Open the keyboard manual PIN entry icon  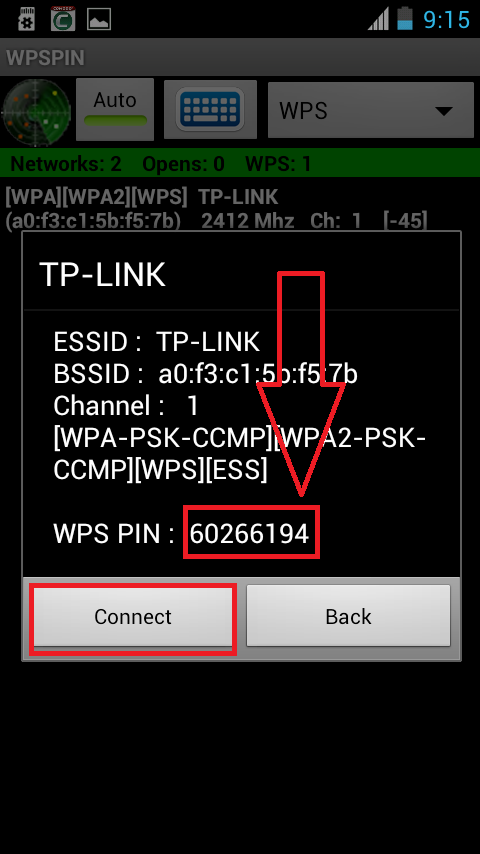coord(210,109)
